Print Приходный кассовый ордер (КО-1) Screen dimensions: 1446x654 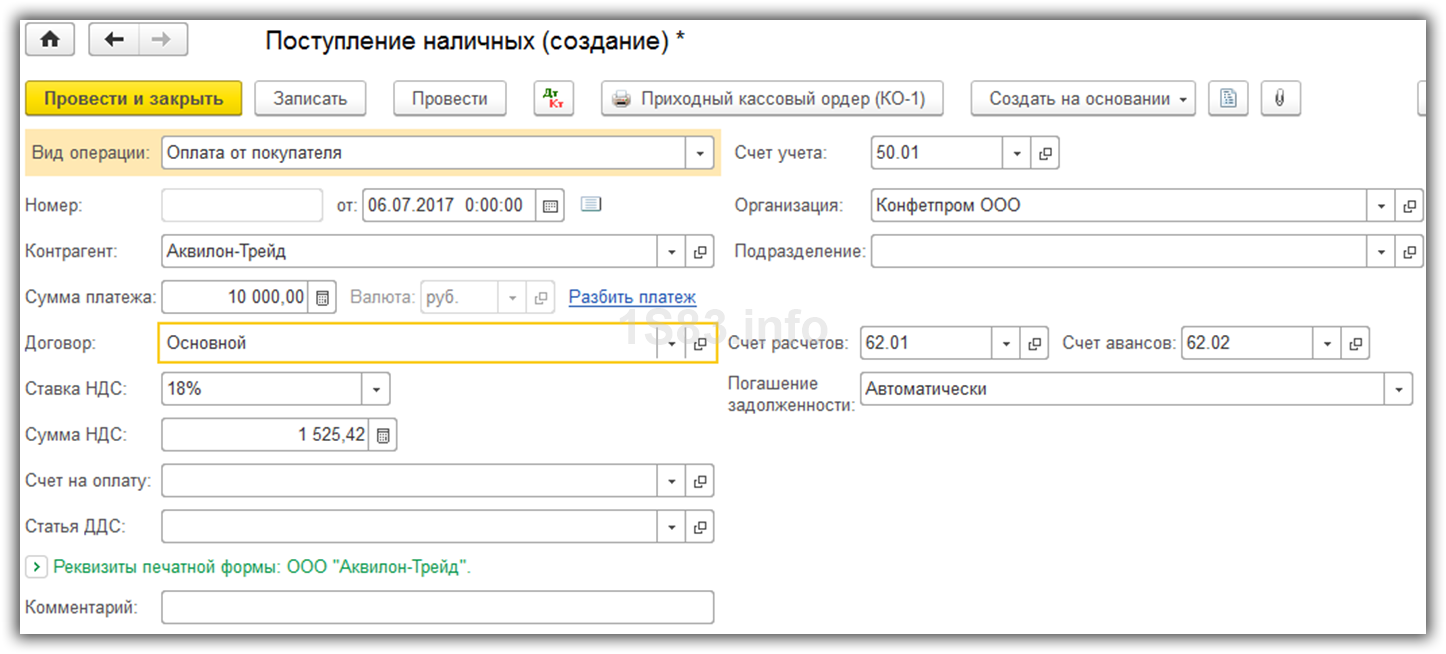tap(769, 99)
